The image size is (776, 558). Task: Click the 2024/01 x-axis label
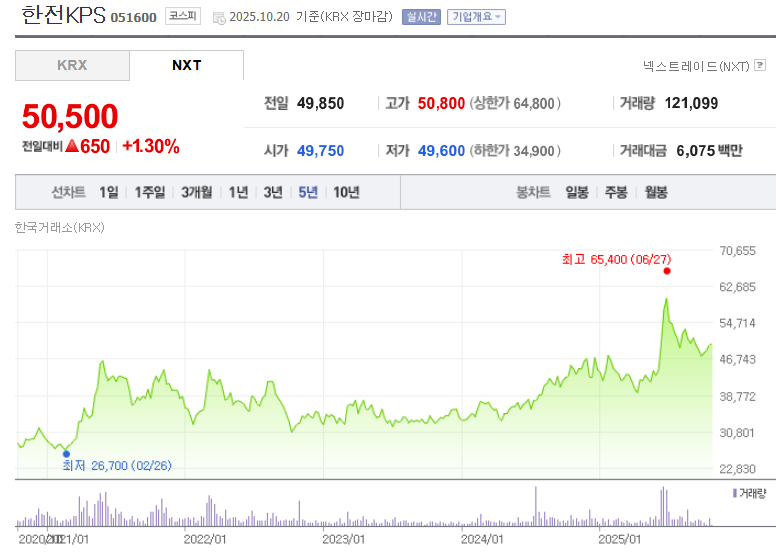[482, 539]
